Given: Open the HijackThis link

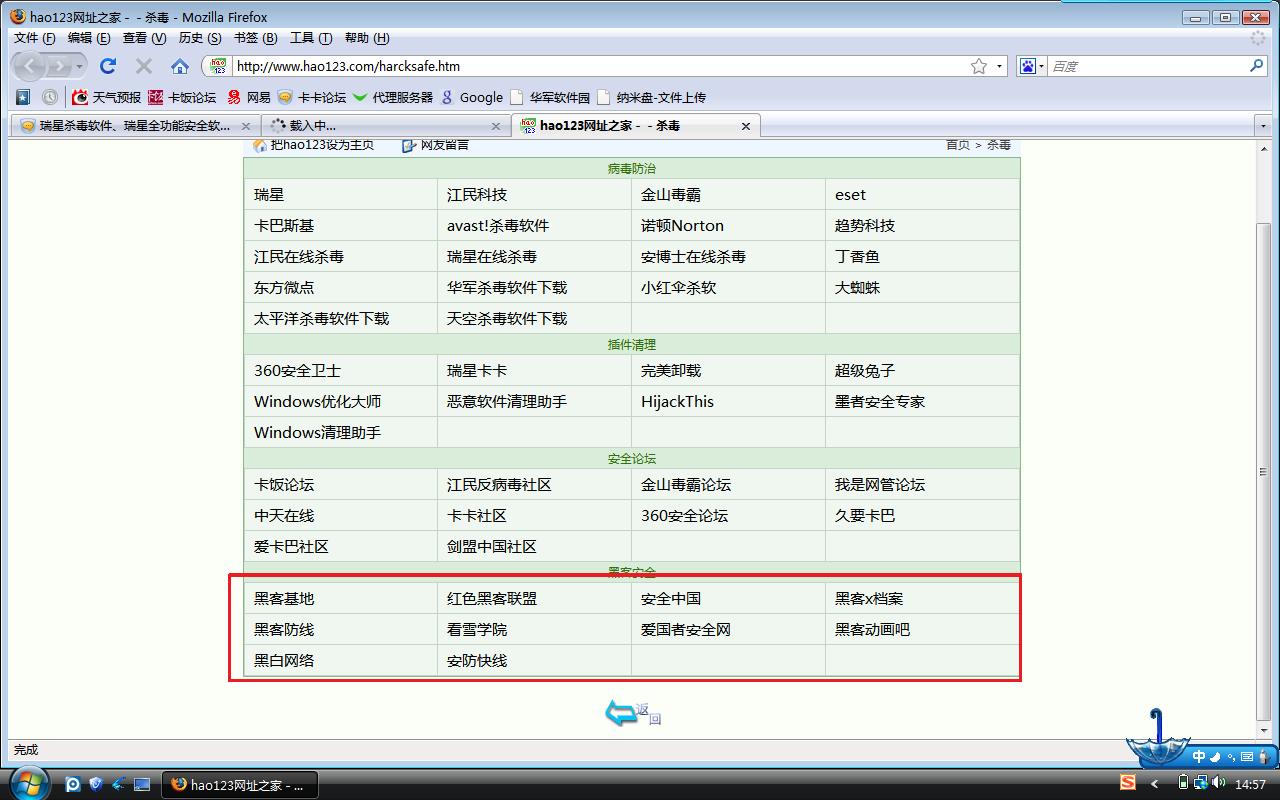Looking at the screenshot, I should pos(678,402).
